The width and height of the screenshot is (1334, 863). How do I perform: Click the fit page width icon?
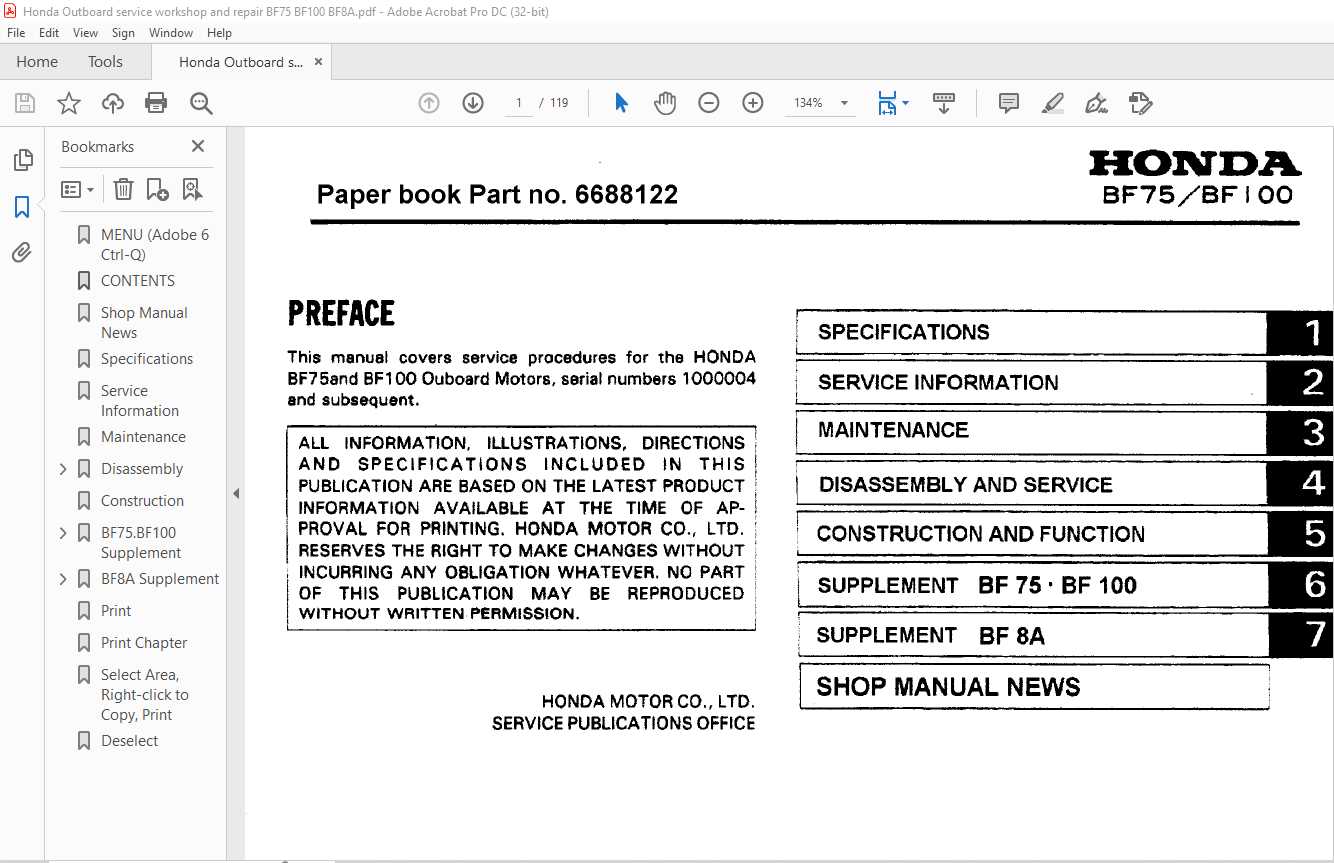pyautogui.click(x=887, y=103)
